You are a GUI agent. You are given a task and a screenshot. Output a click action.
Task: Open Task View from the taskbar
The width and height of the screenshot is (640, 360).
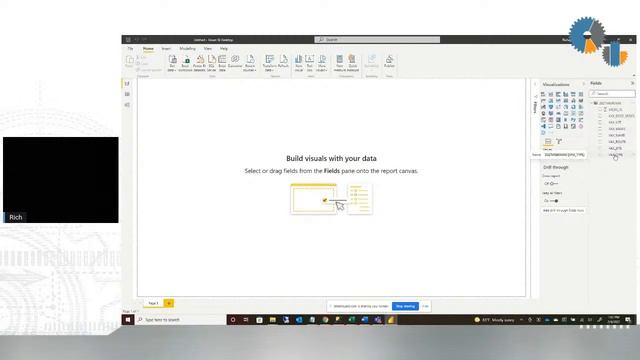(x=246, y=320)
